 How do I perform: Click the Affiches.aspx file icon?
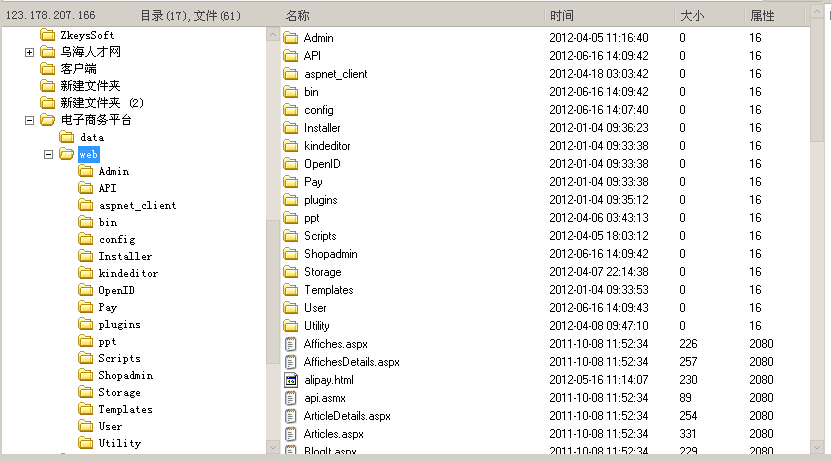point(290,344)
